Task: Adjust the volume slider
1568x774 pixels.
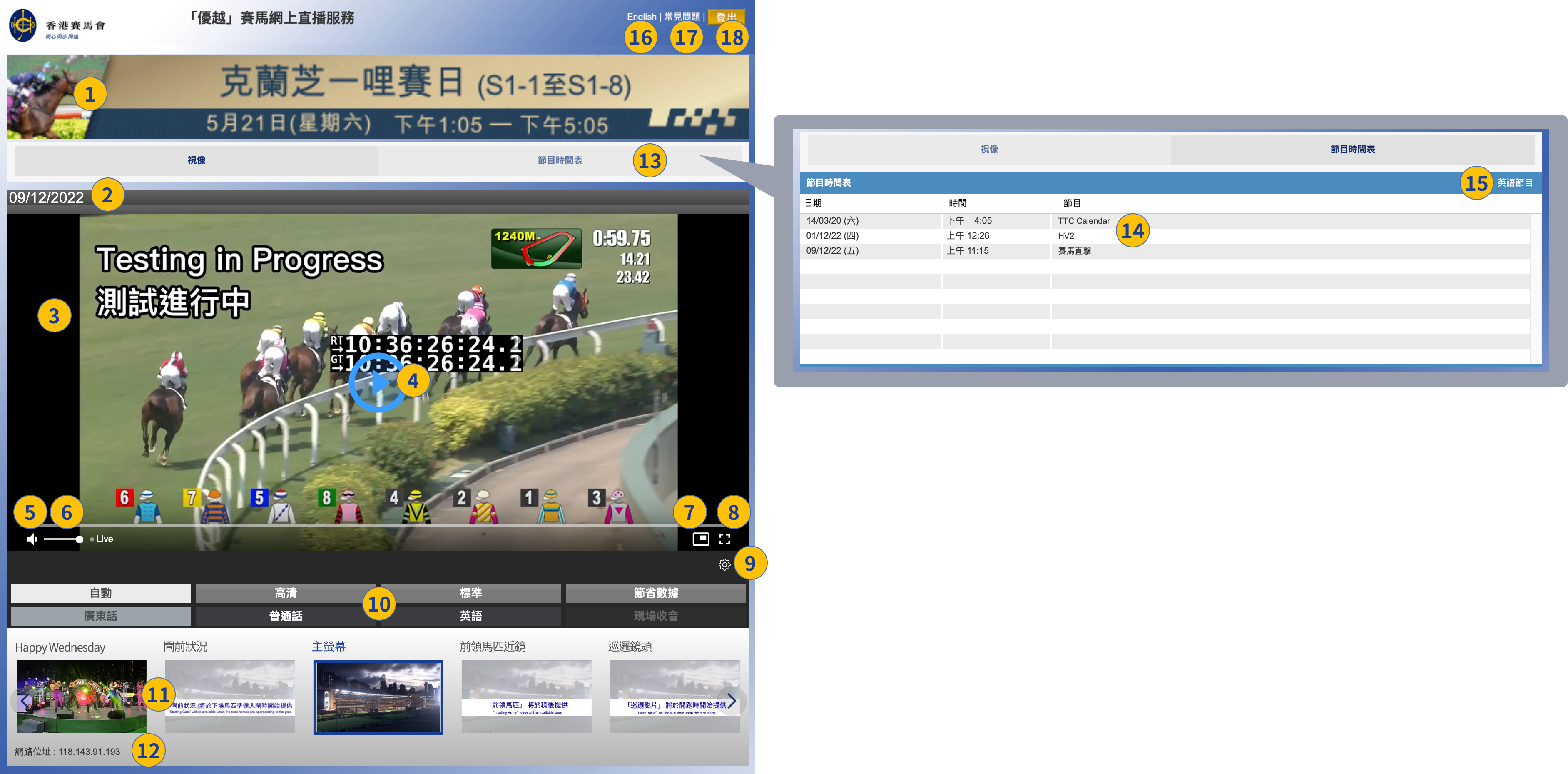Action: (63, 539)
